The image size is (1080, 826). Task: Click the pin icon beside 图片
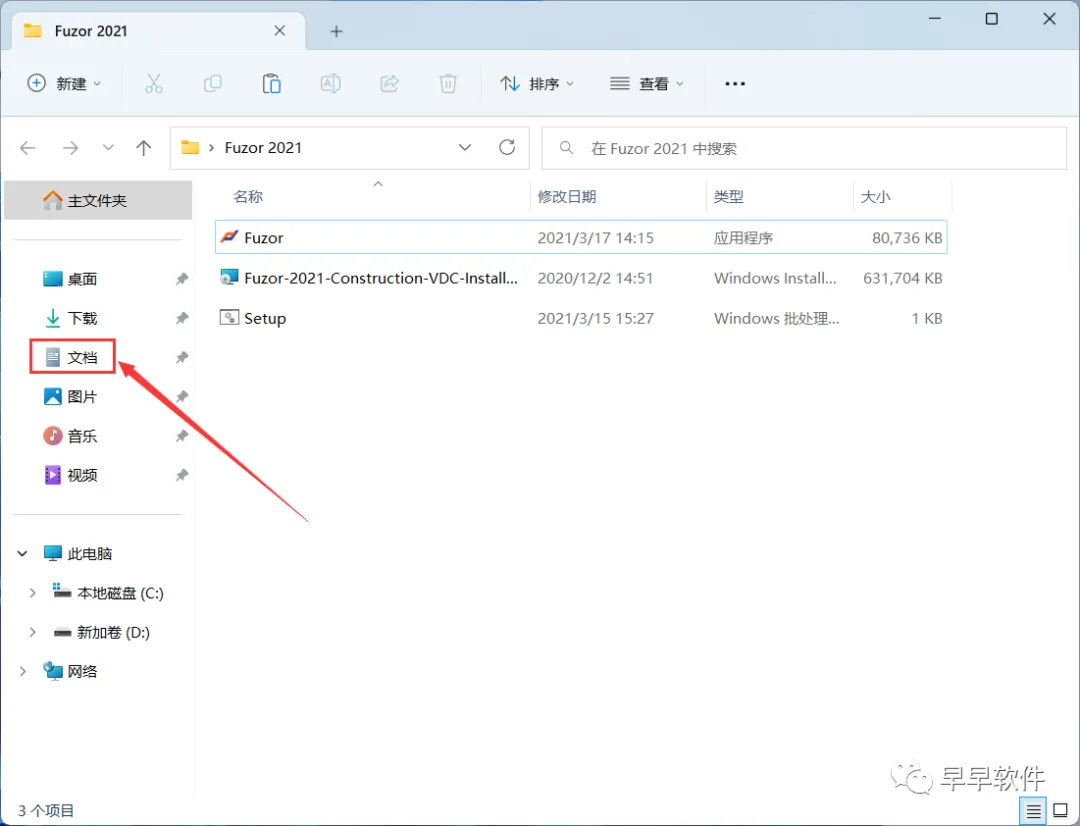(x=182, y=396)
